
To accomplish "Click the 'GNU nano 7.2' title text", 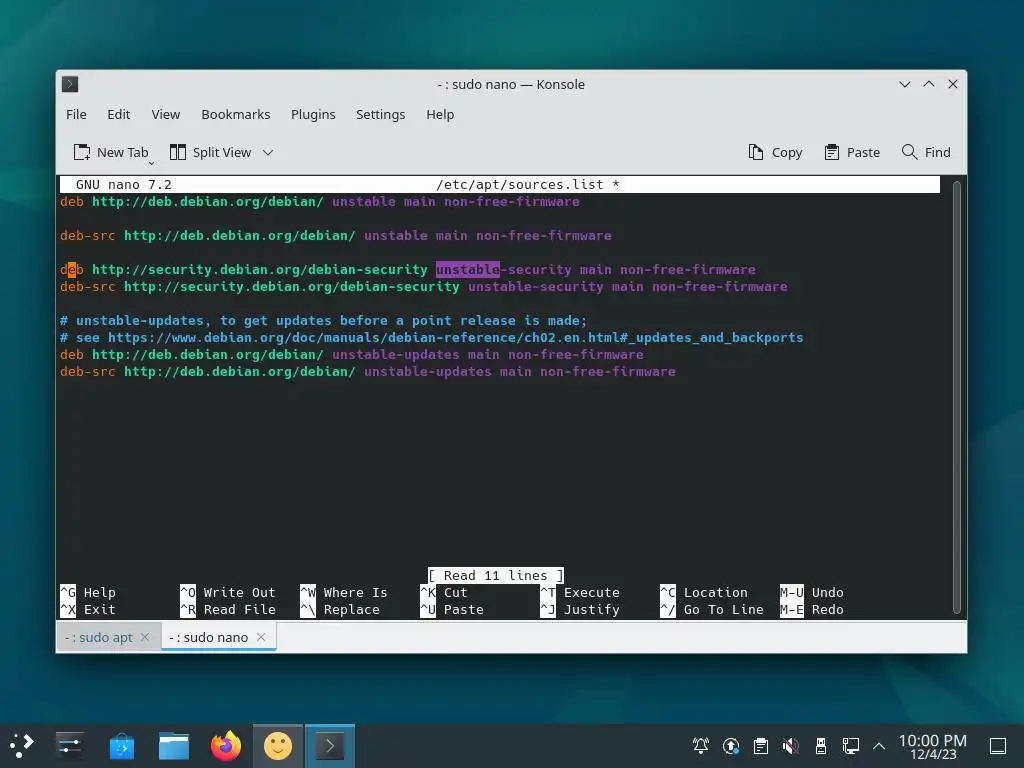I will click(123, 185).
